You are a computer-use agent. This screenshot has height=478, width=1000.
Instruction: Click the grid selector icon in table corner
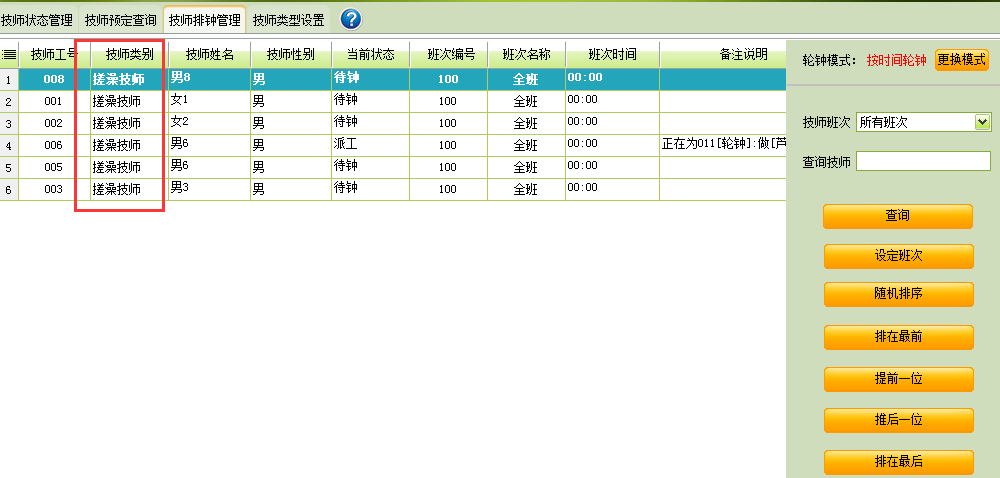9,55
